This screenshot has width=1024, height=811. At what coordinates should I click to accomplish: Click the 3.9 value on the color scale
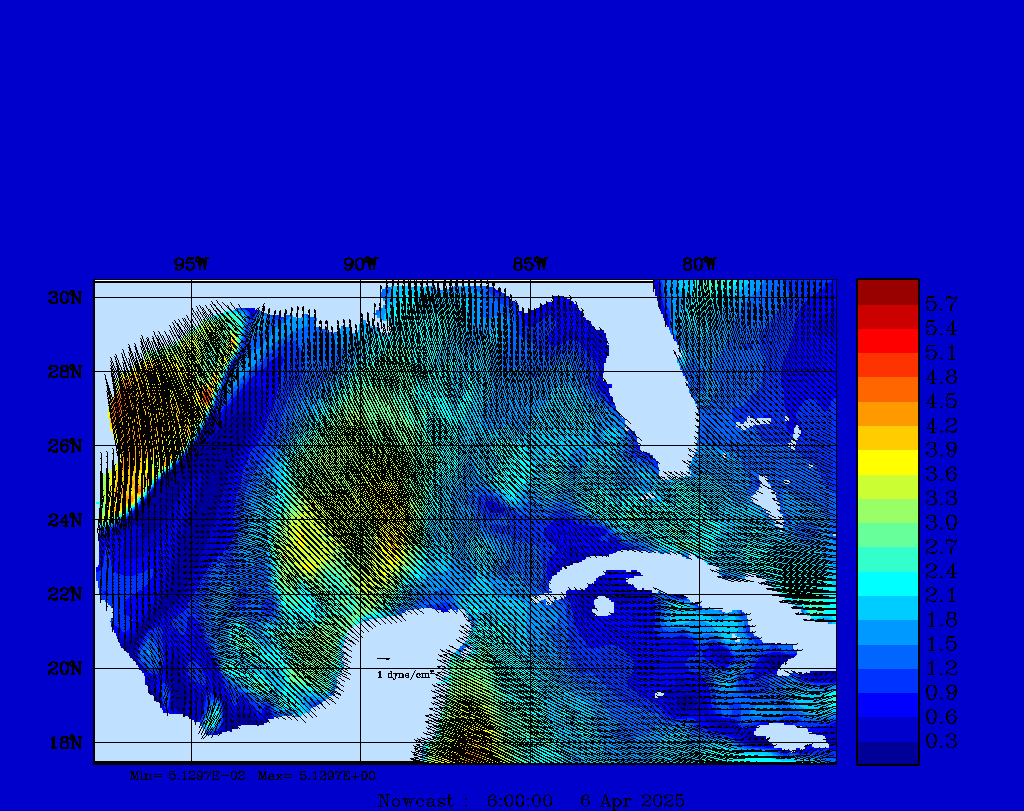pyautogui.click(x=941, y=450)
